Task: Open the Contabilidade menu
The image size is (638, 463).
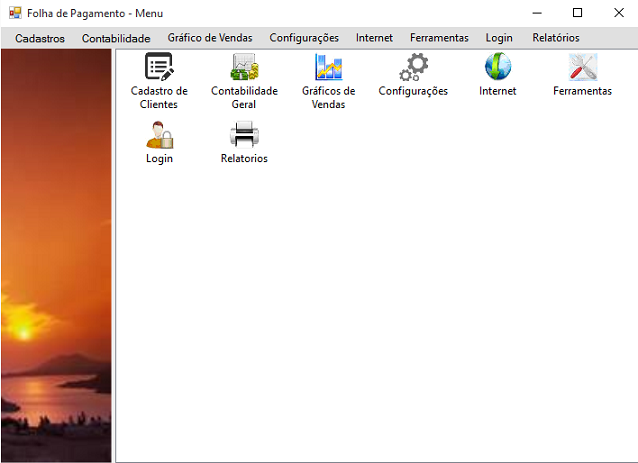Action: click(116, 38)
